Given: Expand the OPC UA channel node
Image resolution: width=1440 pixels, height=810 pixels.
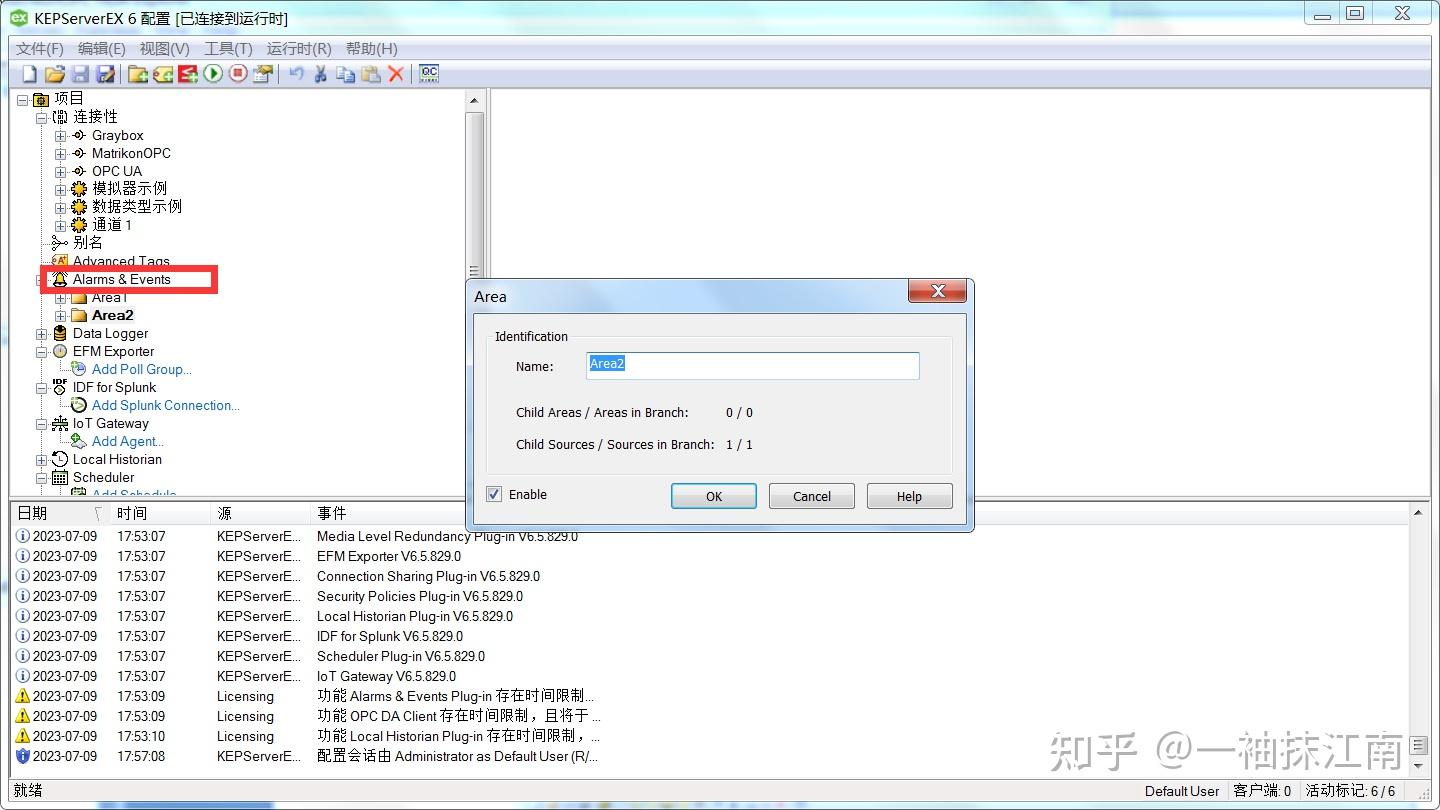Looking at the screenshot, I should tap(61, 172).
